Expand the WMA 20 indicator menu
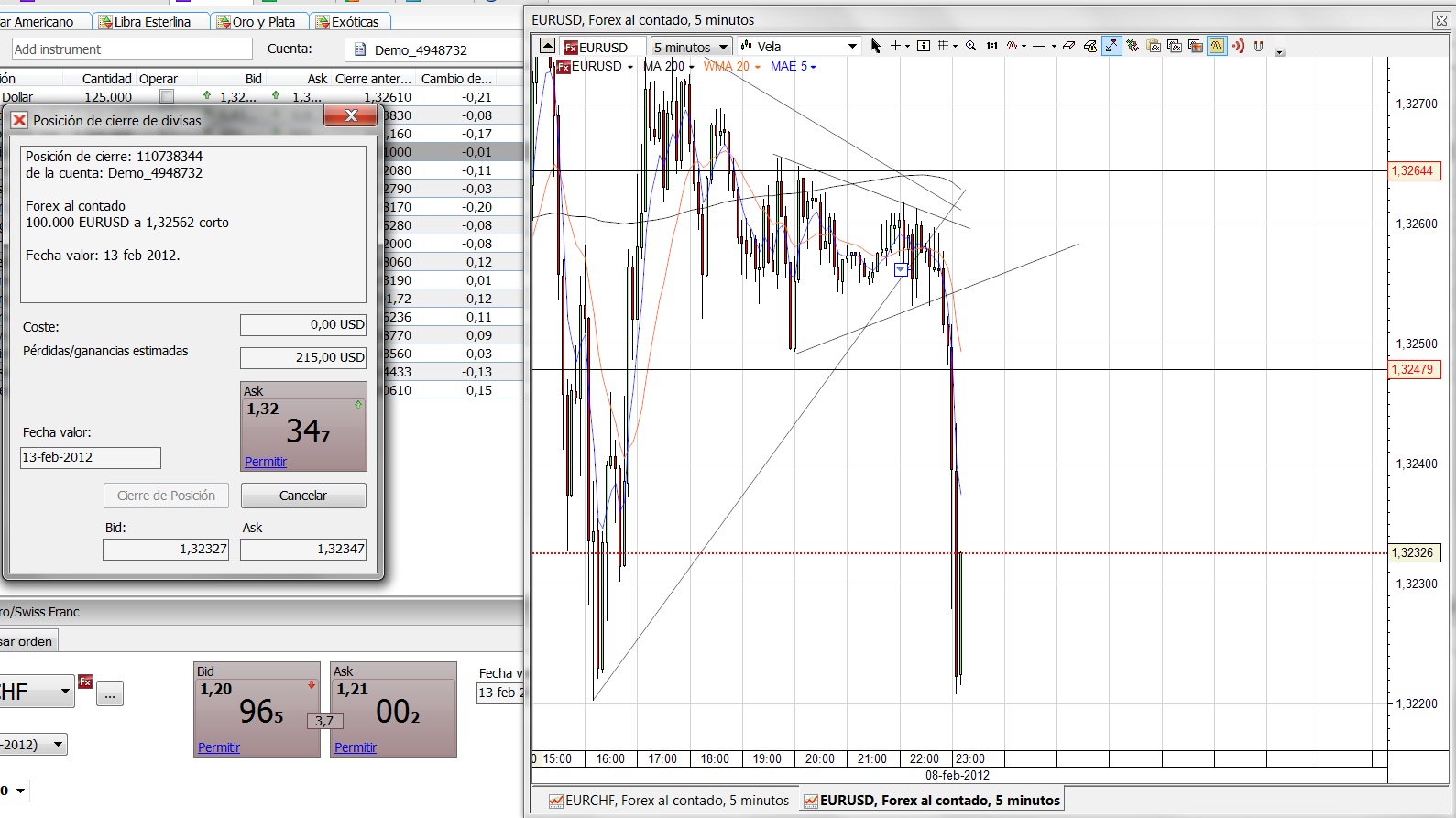The height and width of the screenshot is (818, 1456). (757, 67)
